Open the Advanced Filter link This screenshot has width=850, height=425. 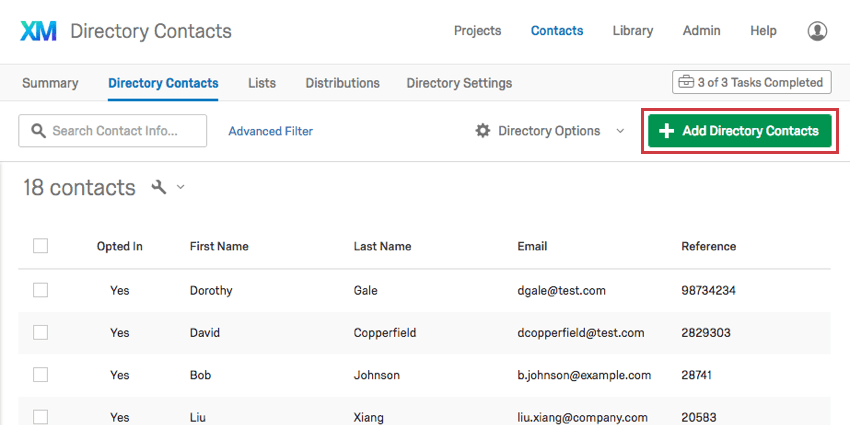[x=271, y=131]
